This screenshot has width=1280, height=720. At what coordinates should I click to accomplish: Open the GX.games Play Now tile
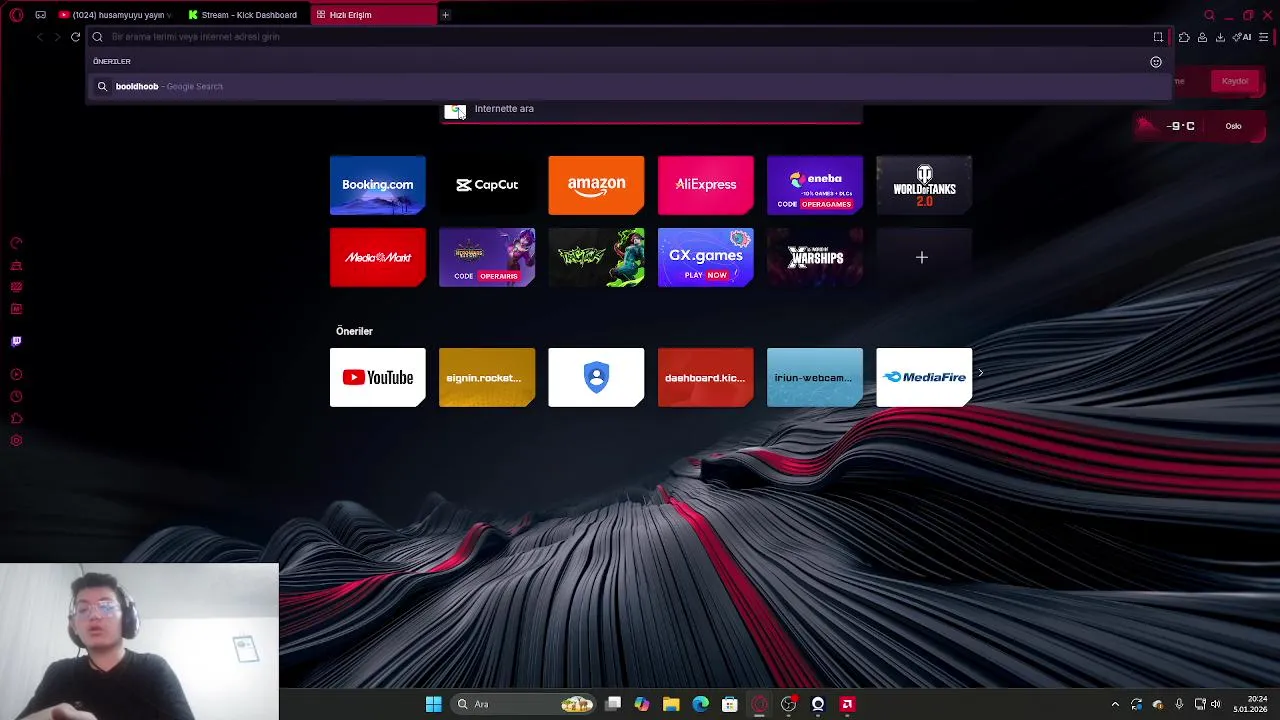coord(705,257)
